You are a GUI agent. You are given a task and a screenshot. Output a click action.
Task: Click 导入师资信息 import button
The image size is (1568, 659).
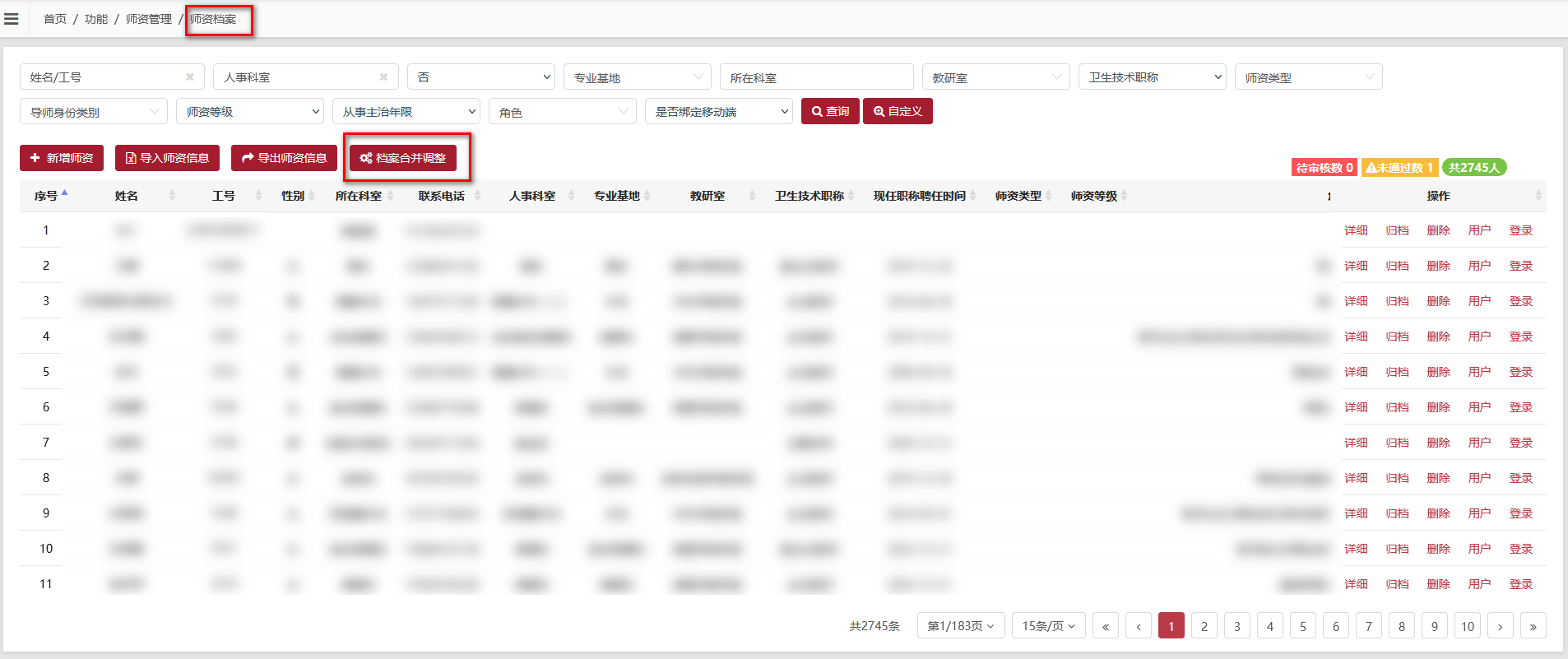[x=168, y=158]
